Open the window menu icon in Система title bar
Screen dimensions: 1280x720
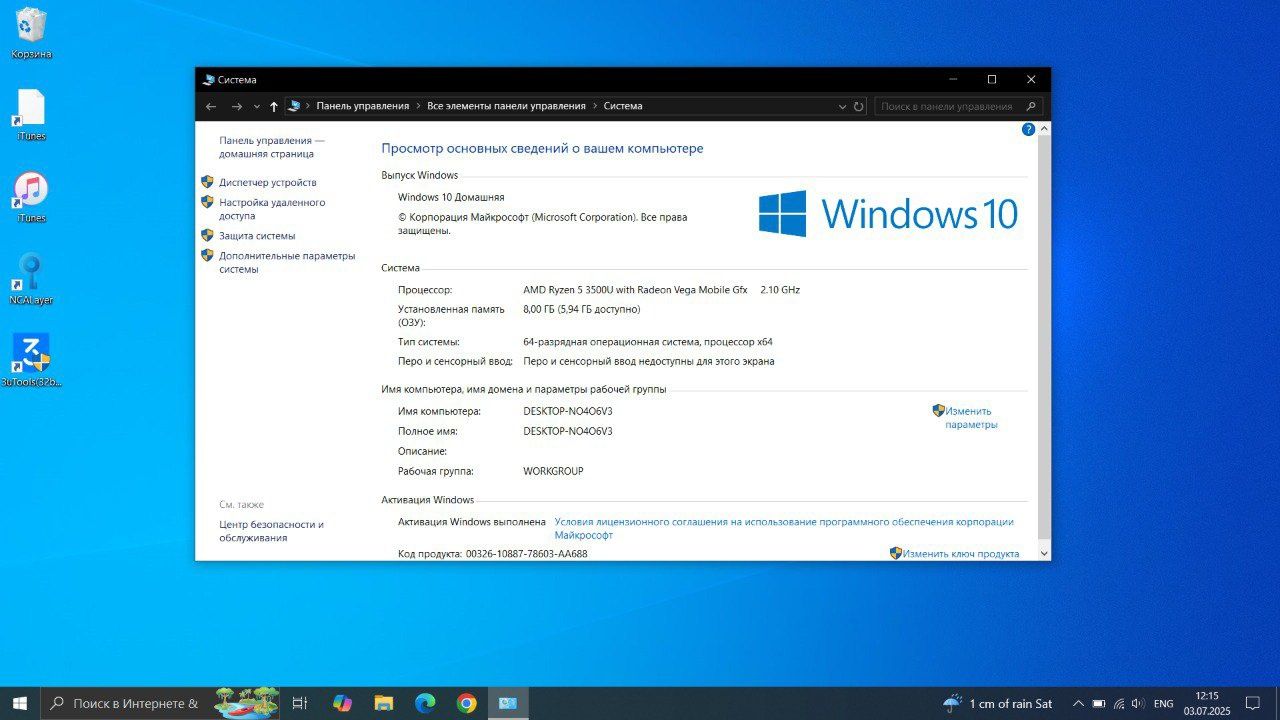pos(208,80)
